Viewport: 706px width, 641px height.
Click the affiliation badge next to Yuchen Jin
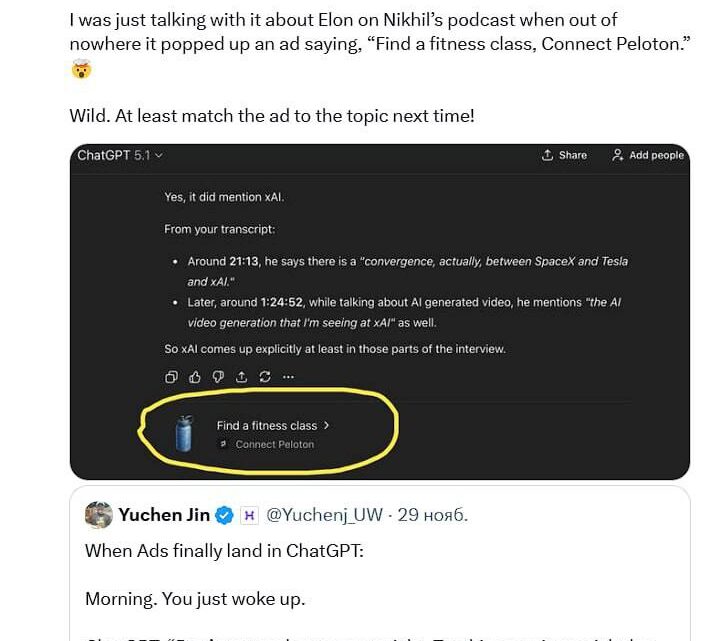click(x=250, y=516)
